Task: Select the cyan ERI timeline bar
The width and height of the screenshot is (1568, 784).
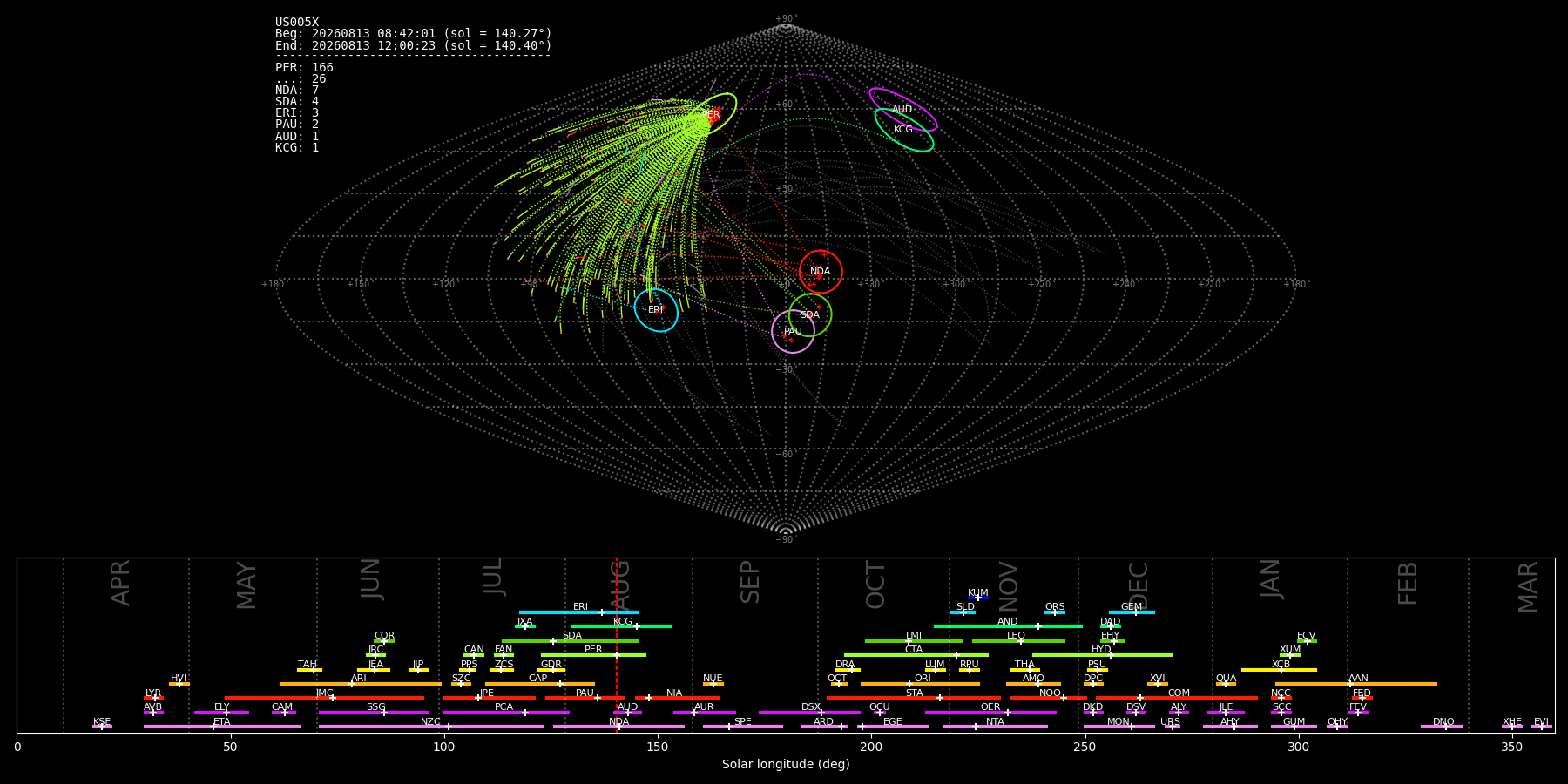Action: pos(578,612)
